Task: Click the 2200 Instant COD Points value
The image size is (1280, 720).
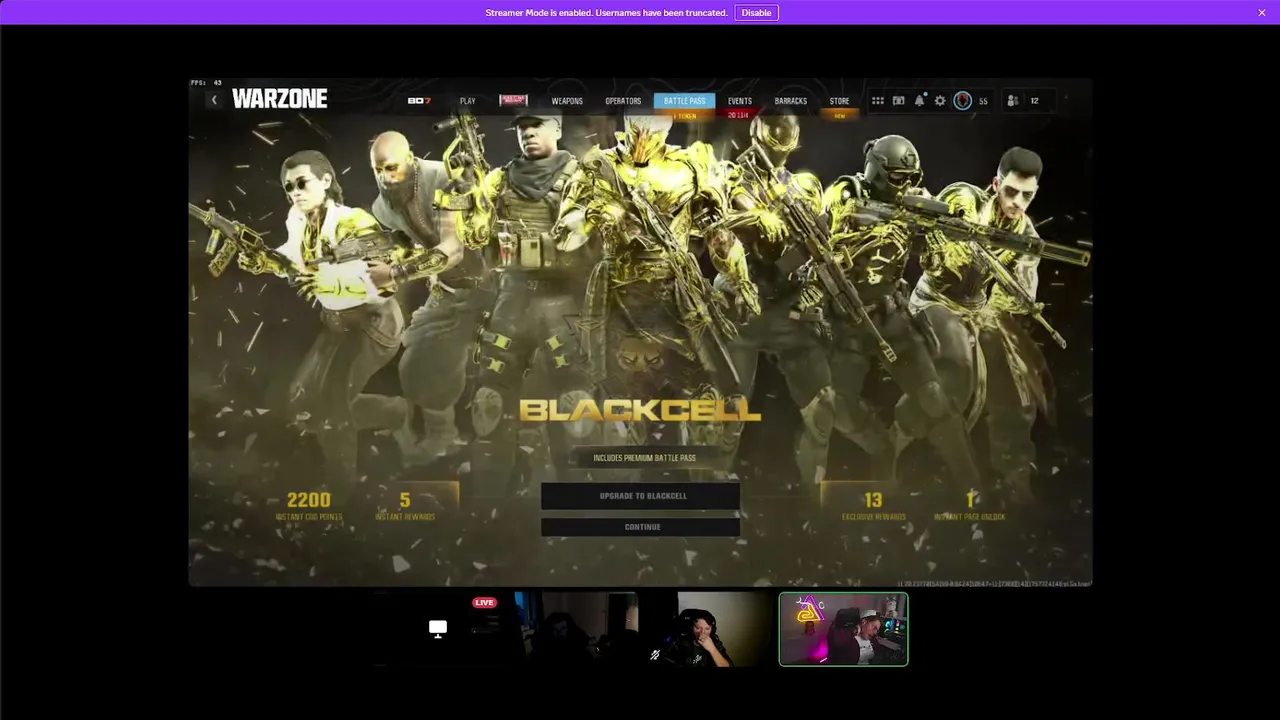Action: (x=308, y=500)
